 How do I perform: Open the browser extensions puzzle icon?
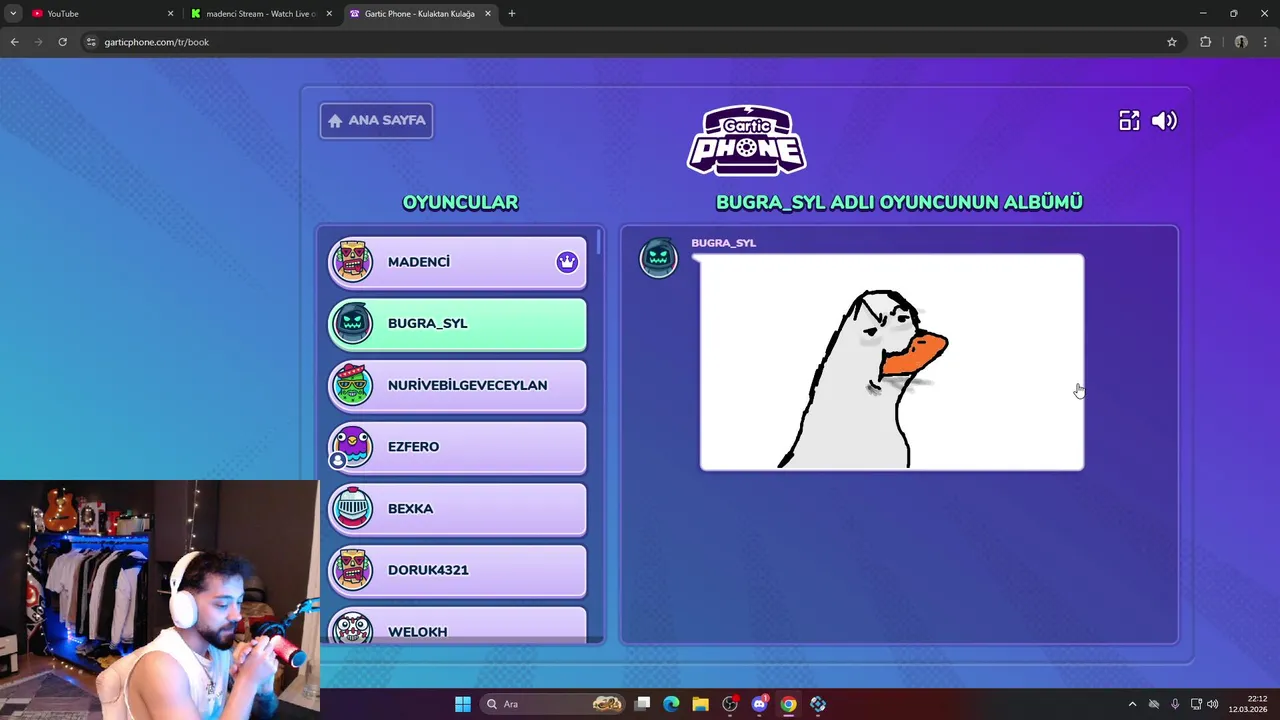point(1205,42)
